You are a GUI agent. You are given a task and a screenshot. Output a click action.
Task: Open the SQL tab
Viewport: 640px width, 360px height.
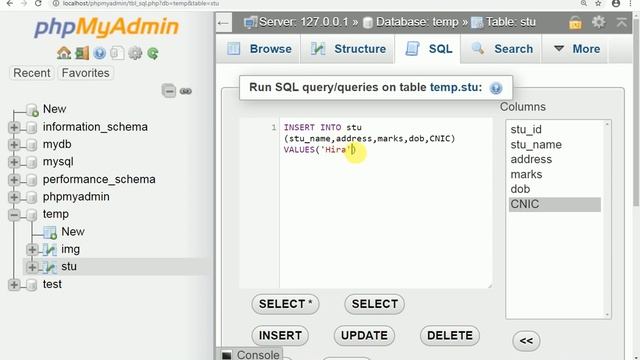pyautogui.click(x=428, y=49)
